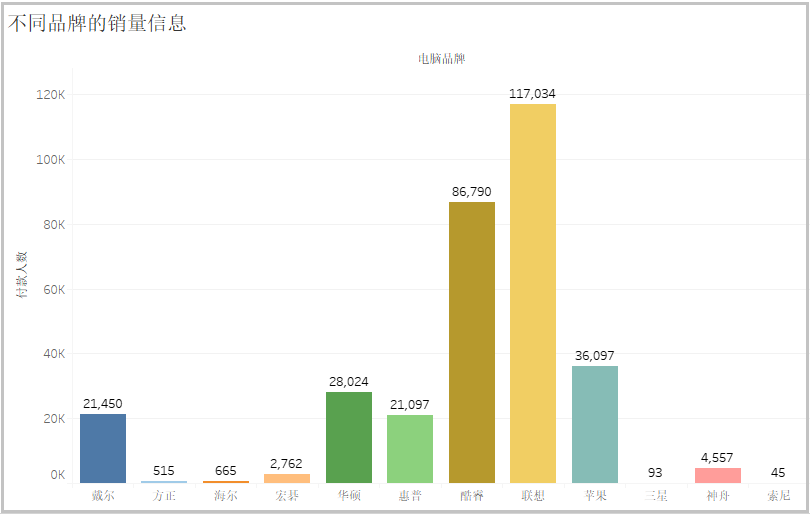Click the 117,034 data label
The width and height of the screenshot is (810, 514).
tap(533, 94)
